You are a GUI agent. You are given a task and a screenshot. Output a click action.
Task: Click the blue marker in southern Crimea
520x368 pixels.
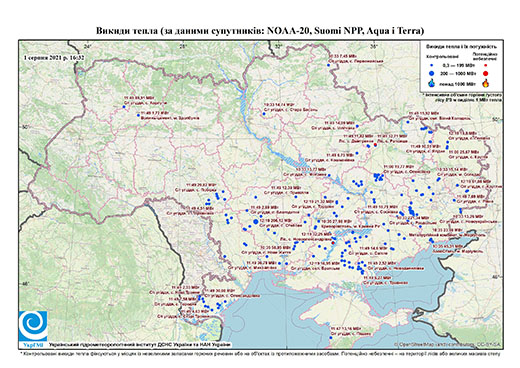(x=331, y=338)
